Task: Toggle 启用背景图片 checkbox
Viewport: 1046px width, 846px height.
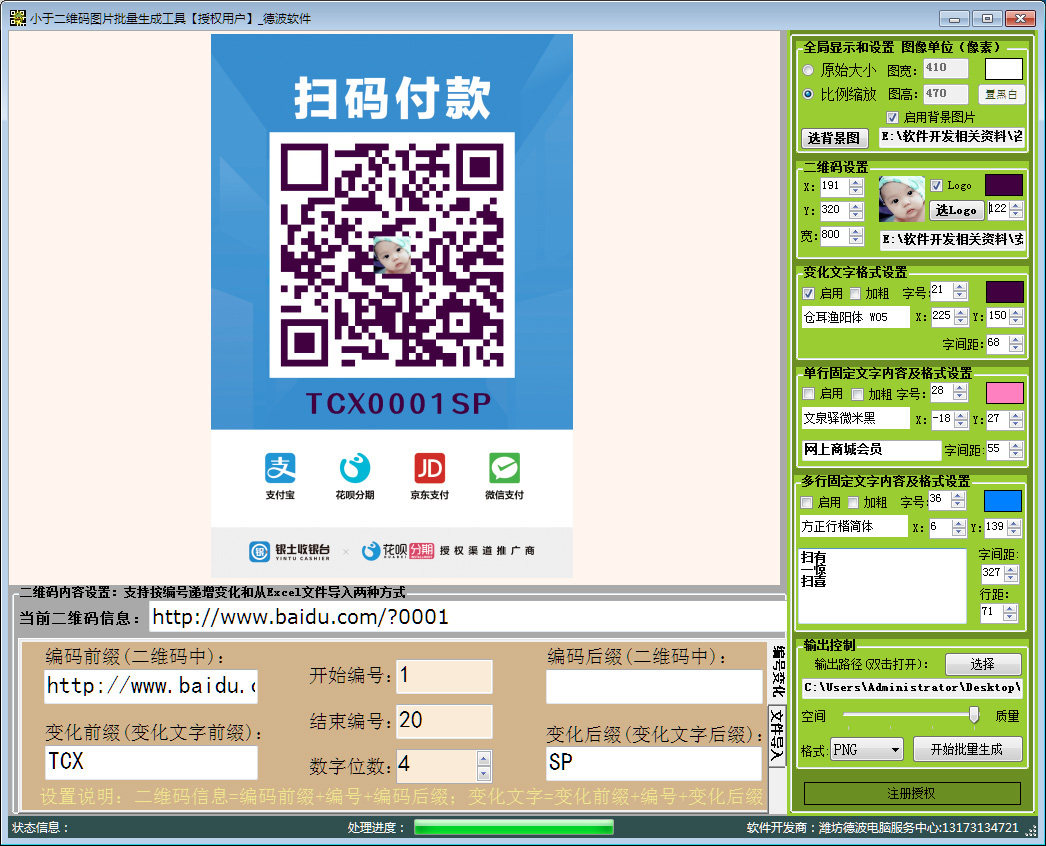Action: point(893,117)
